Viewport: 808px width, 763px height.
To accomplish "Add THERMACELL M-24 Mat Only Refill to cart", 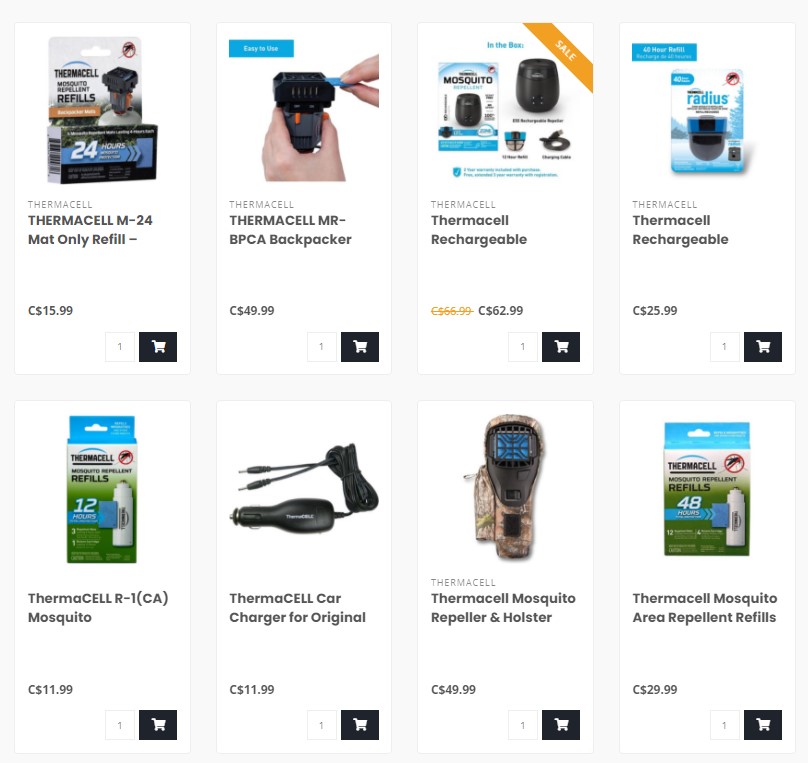I will tap(158, 347).
